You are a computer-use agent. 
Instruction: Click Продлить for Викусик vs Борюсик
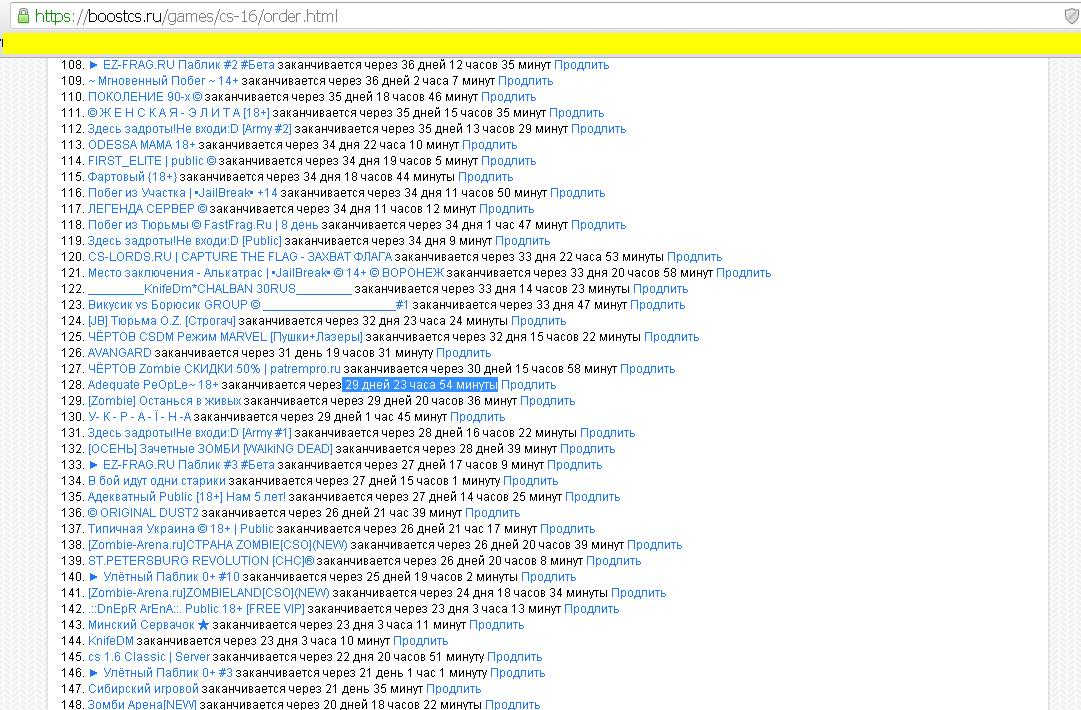[x=658, y=305]
